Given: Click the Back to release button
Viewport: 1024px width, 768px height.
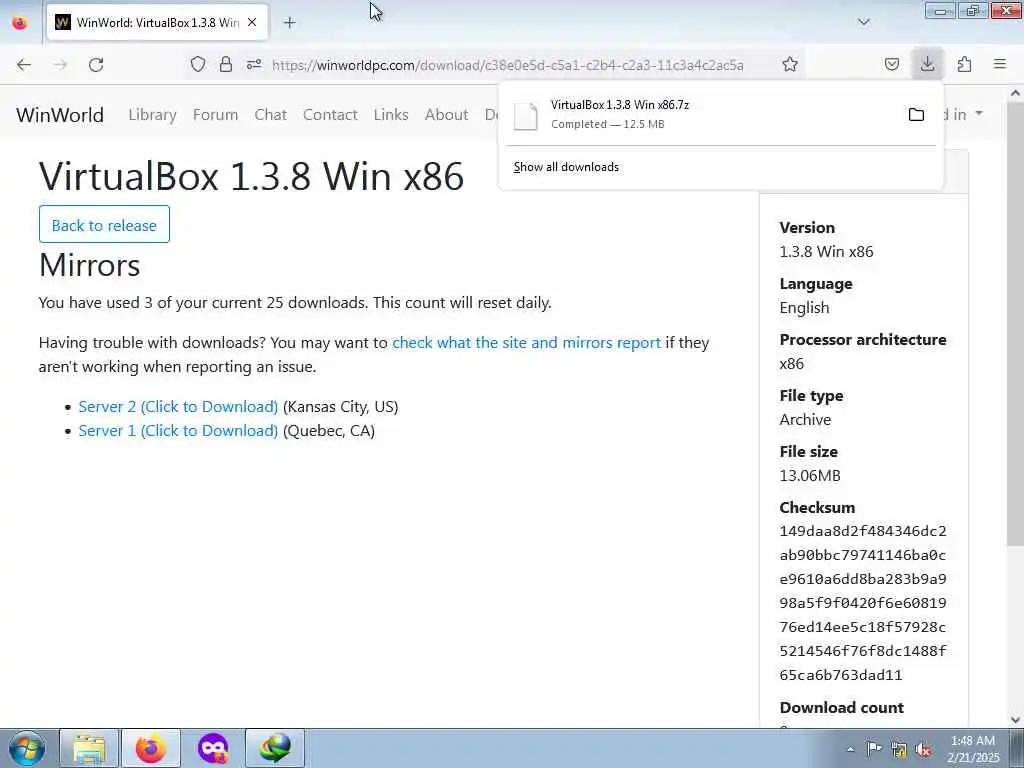Looking at the screenshot, I should click(104, 225).
